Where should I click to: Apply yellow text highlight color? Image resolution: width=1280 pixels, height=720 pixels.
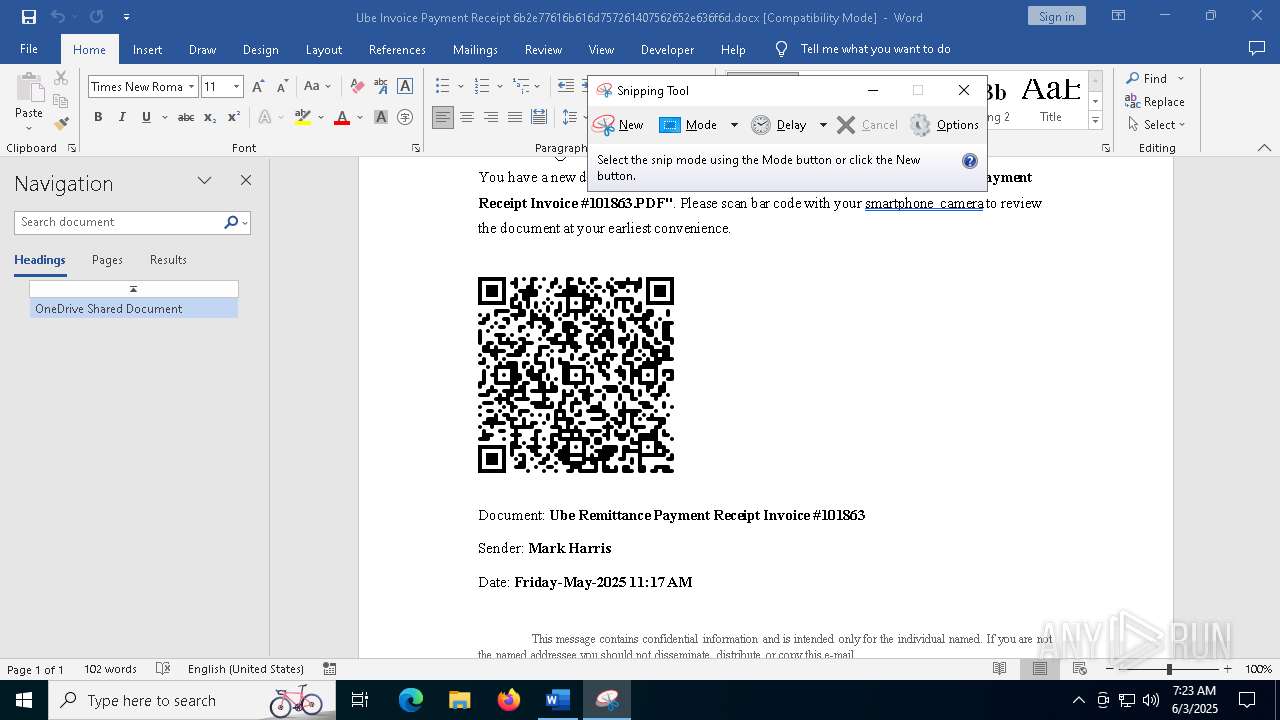coord(303,117)
